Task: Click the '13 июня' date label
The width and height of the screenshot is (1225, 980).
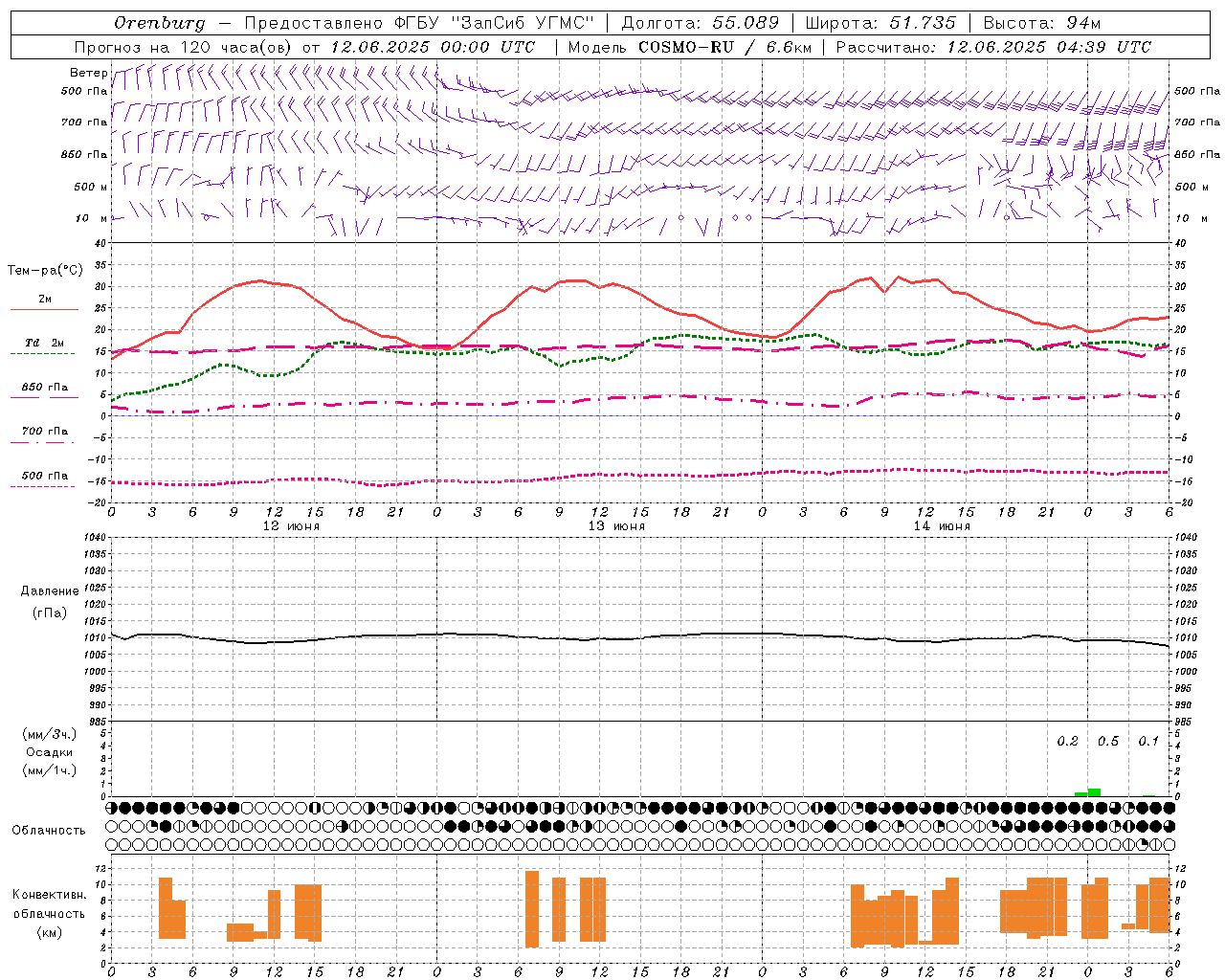Action: click(616, 526)
